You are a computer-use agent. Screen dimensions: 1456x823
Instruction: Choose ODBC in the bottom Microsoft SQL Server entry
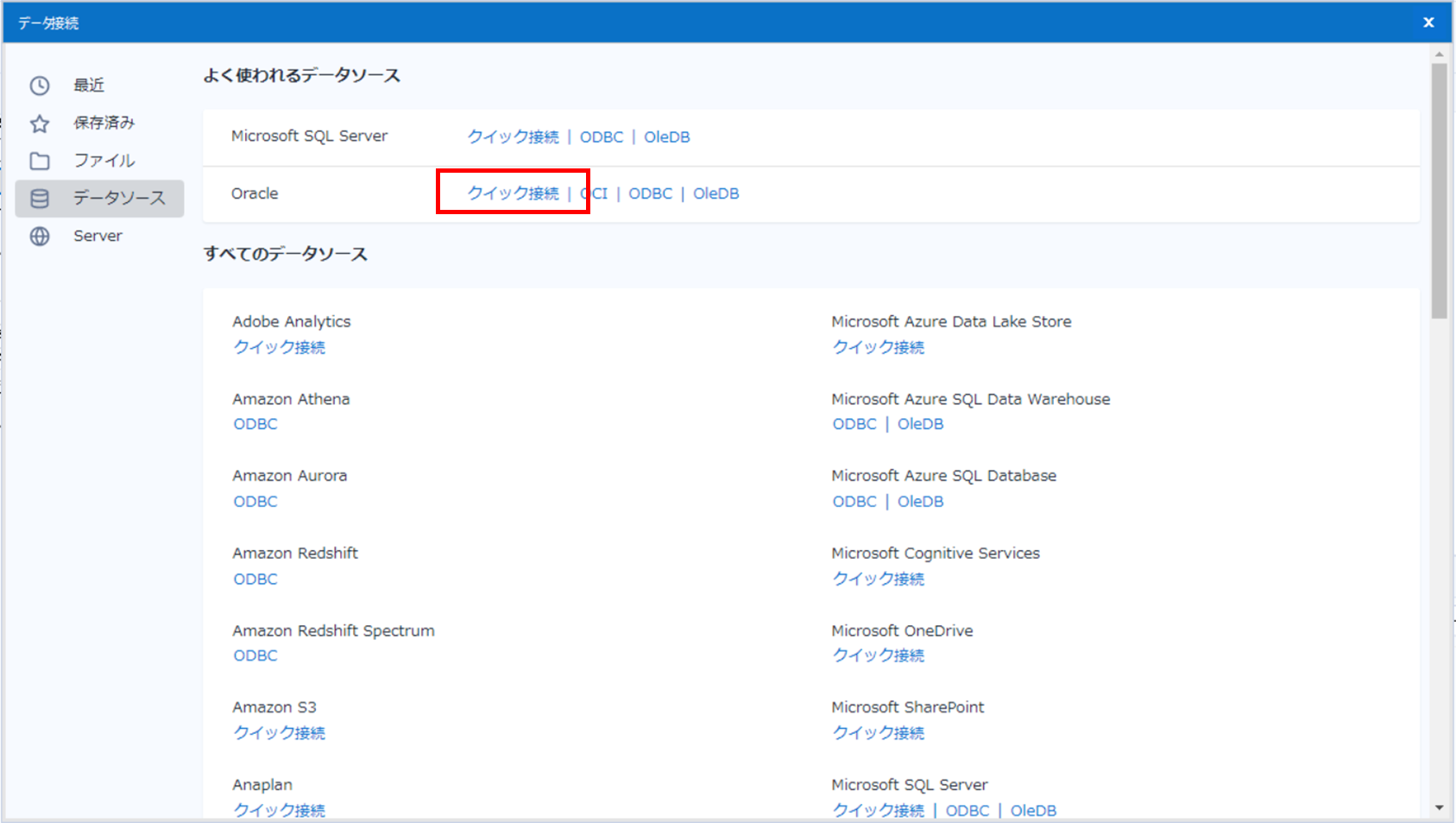(x=968, y=810)
